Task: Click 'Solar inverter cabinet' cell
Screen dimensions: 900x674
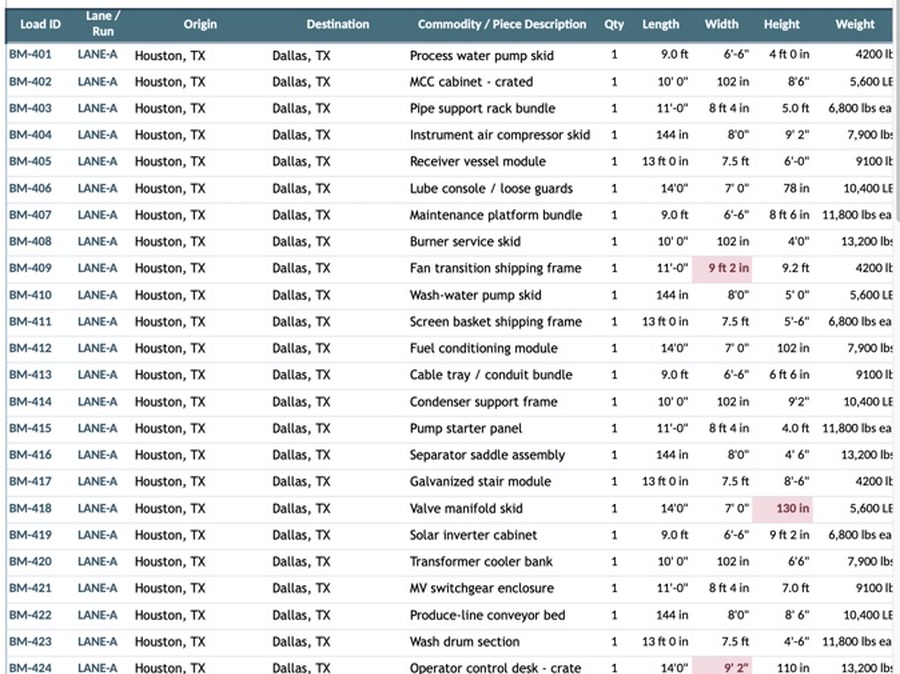Action: [474, 535]
